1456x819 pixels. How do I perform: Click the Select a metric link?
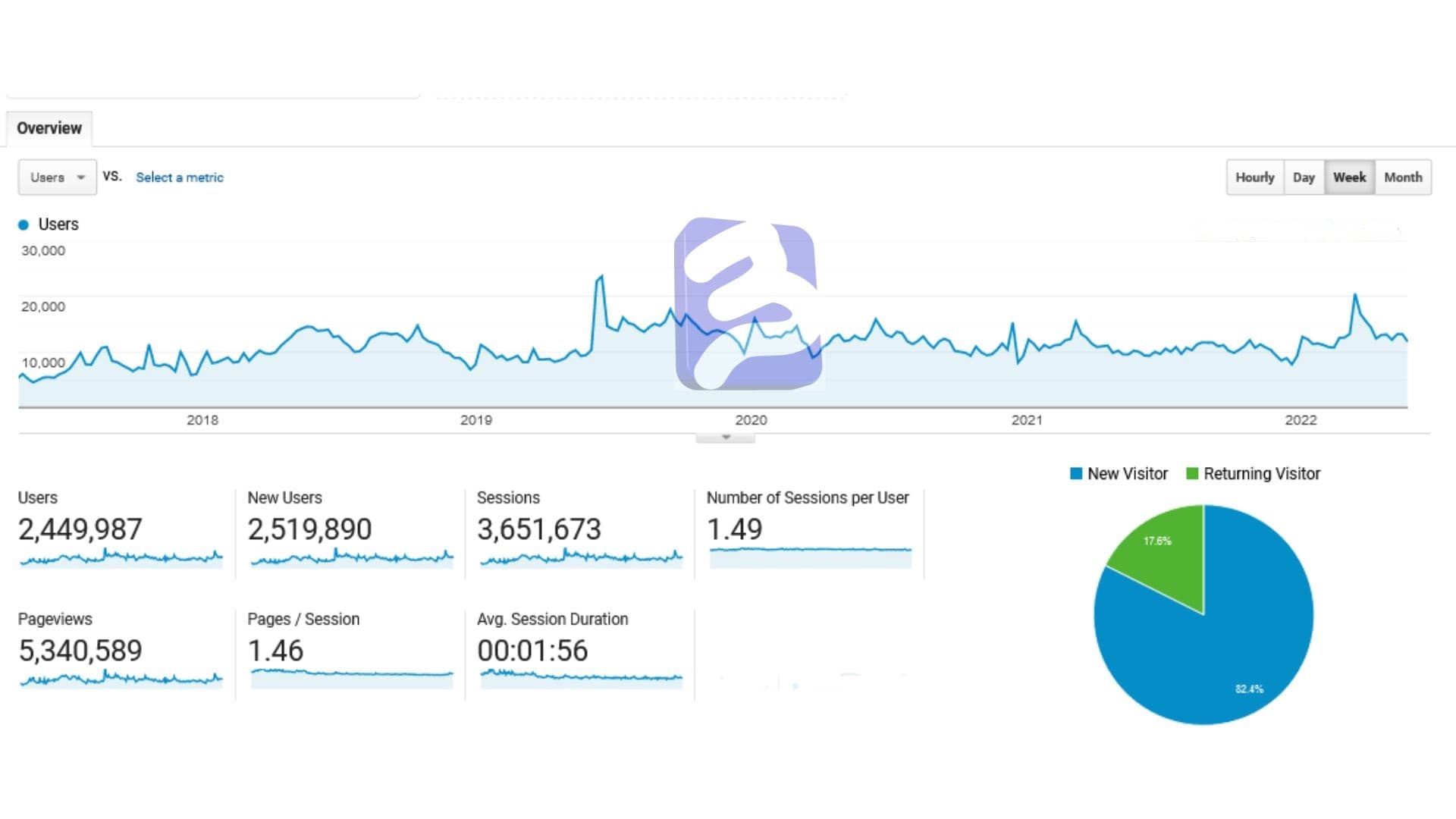click(x=180, y=177)
